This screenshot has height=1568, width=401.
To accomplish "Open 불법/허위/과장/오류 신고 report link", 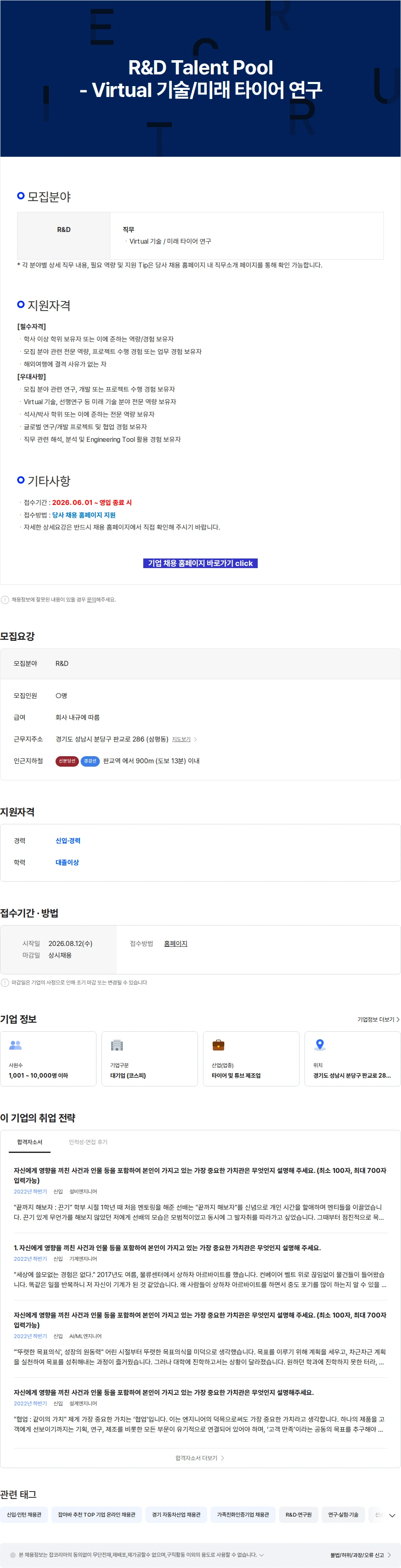I will click(360, 1555).
